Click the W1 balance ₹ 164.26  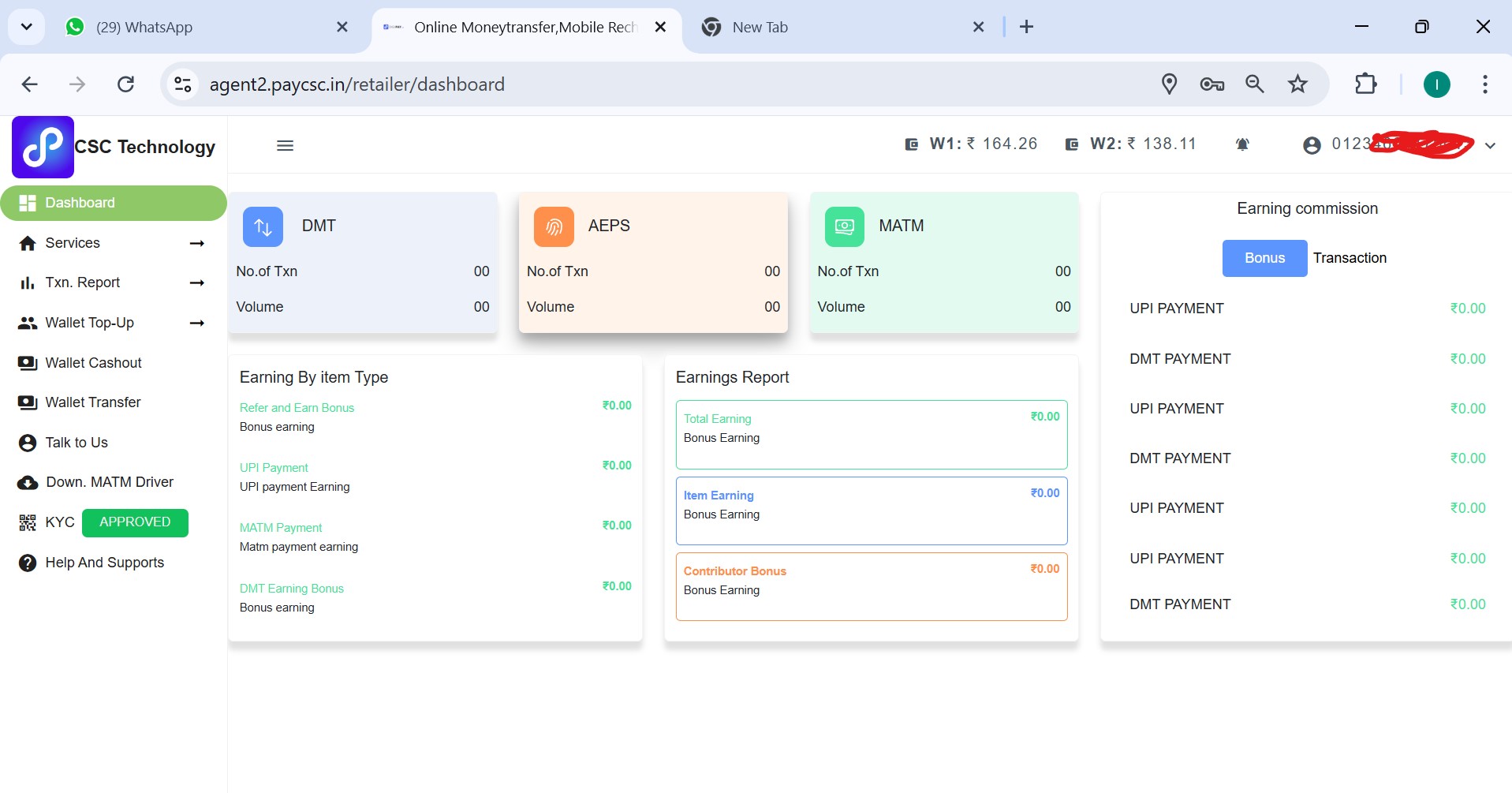pyautogui.click(x=1002, y=144)
